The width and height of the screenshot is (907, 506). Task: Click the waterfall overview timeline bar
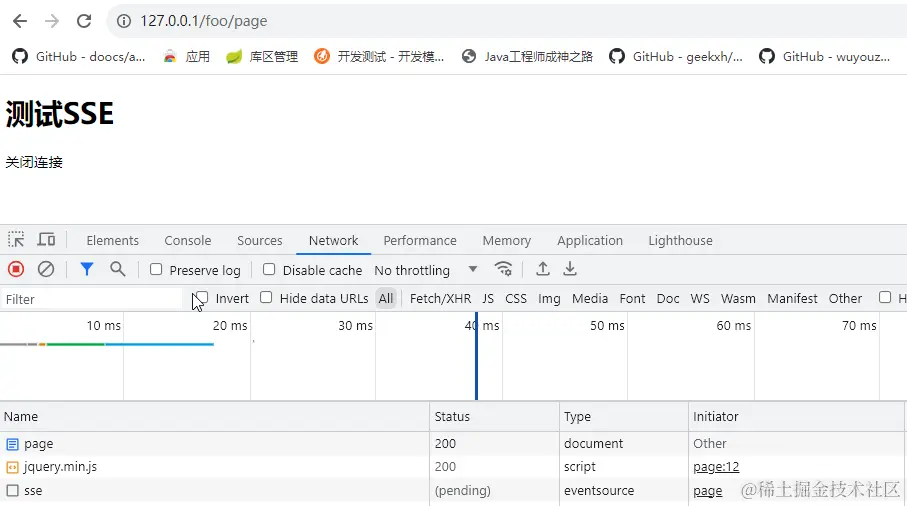(x=107, y=344)
